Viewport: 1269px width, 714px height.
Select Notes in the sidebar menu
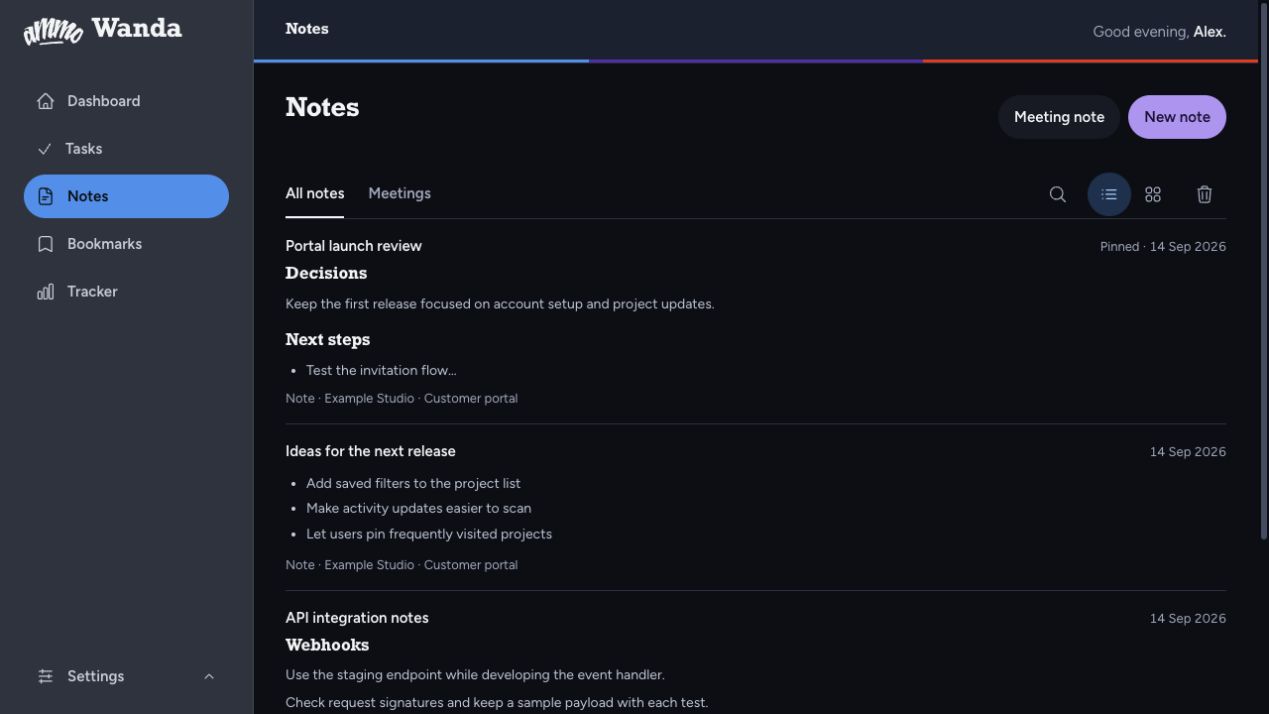pos(126,196)
